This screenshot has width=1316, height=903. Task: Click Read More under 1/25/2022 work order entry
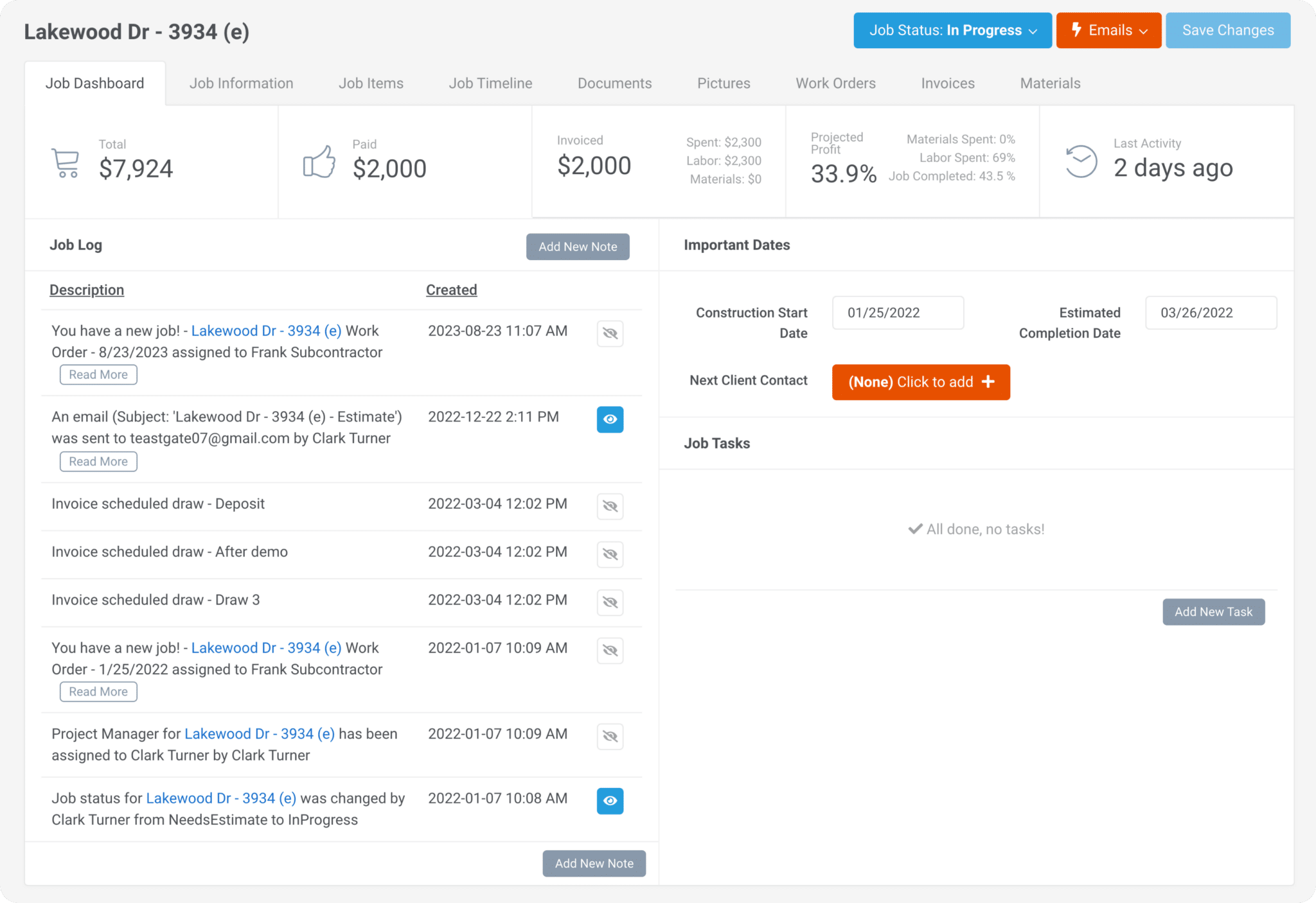coord(98,692)
